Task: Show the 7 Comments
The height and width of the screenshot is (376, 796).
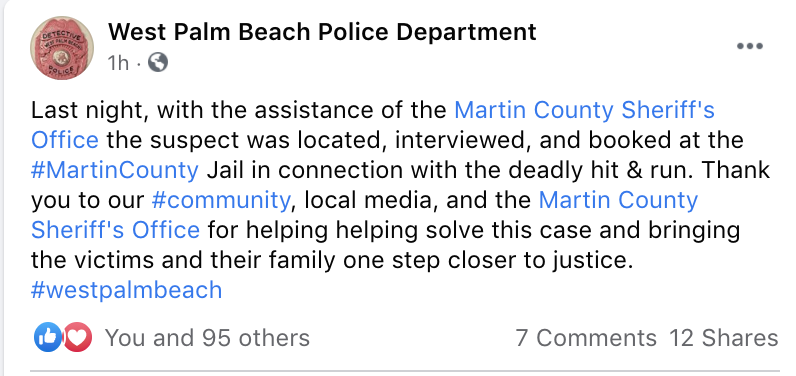Action: pyautogui.click(x=586, y=338)
